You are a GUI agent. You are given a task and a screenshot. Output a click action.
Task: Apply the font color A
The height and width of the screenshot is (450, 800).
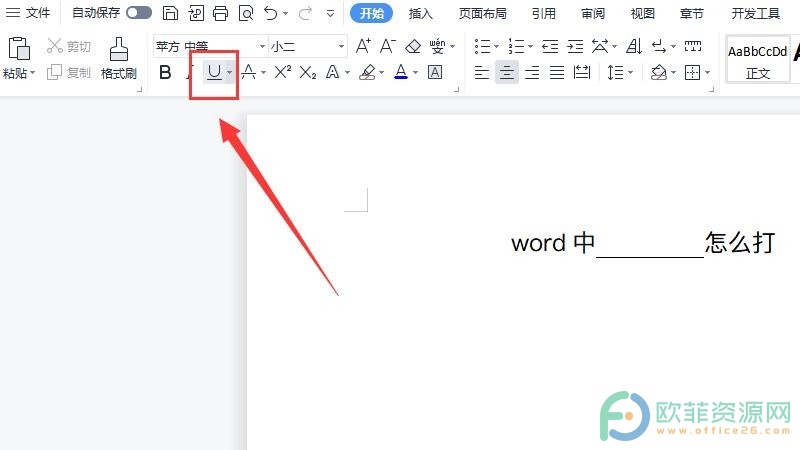coord(401,72)
